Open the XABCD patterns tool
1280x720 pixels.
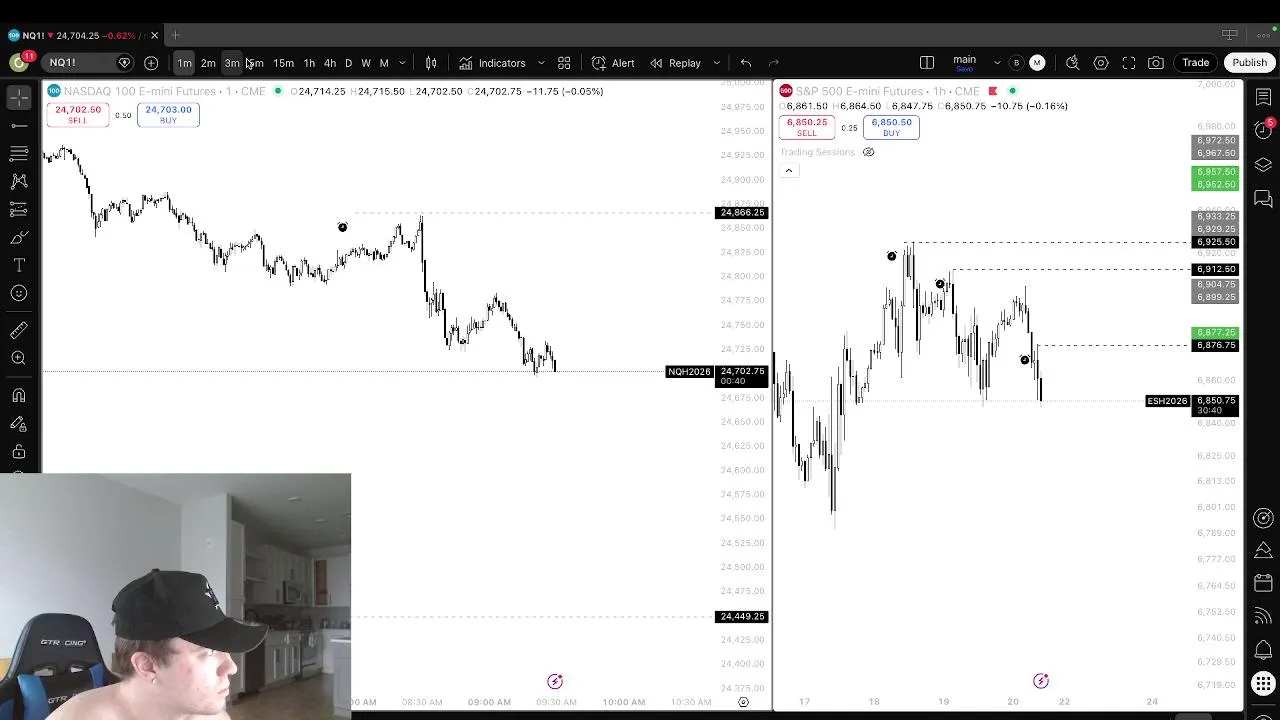click(x=19, y=181)
